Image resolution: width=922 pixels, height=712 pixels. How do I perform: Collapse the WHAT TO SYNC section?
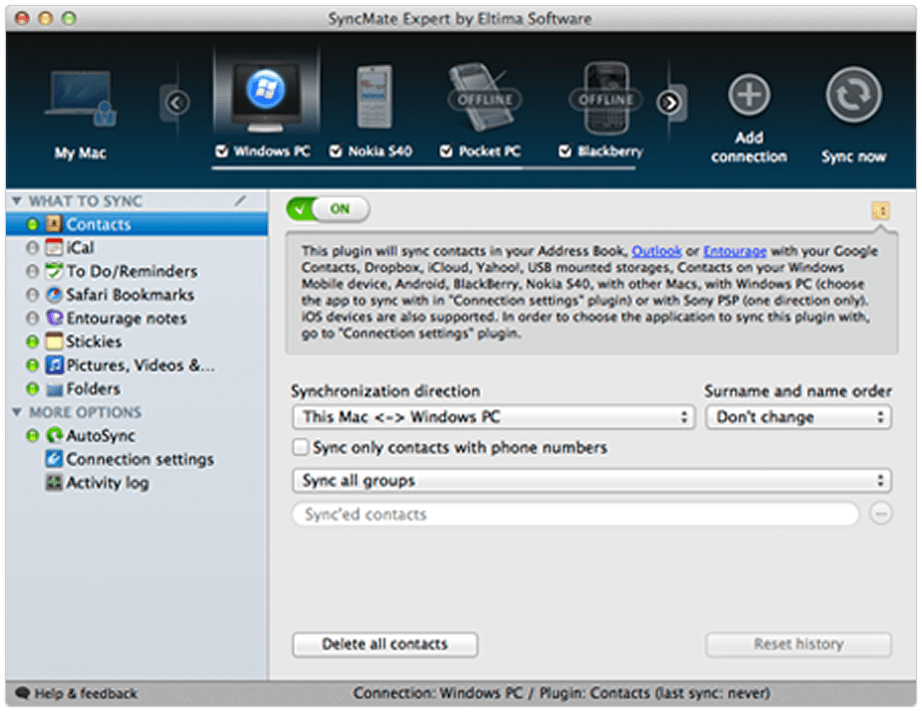tap(17, 201)
